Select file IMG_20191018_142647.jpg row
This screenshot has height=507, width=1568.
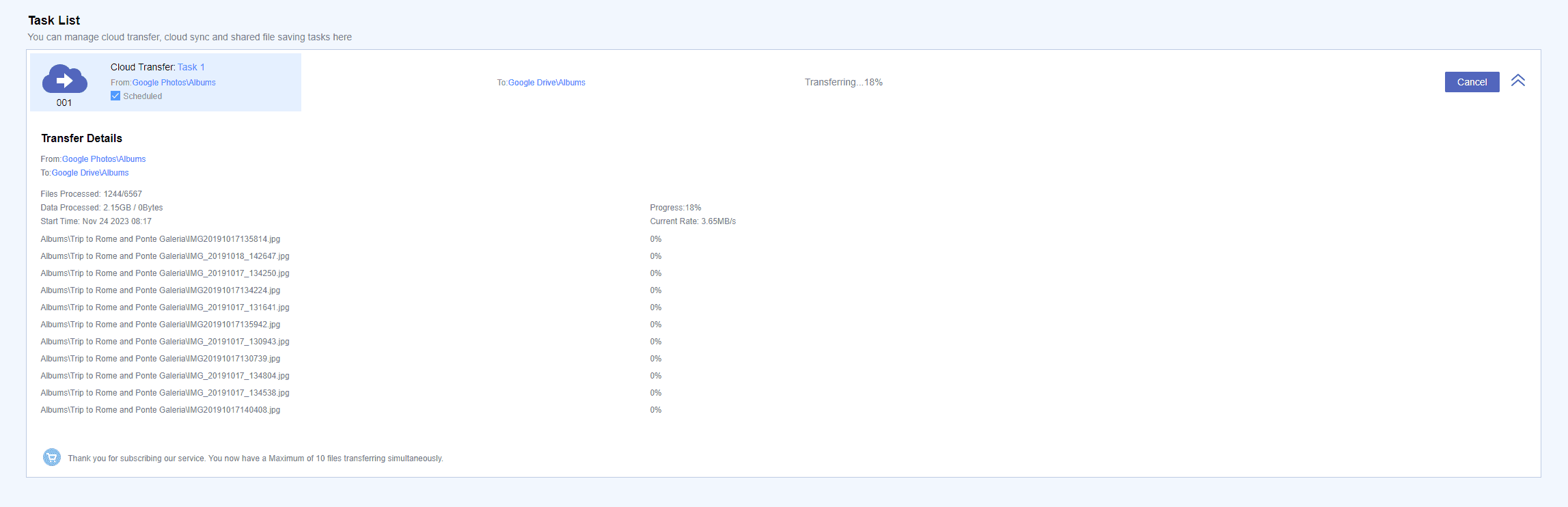pyautogui.click(x=165, y=256)
